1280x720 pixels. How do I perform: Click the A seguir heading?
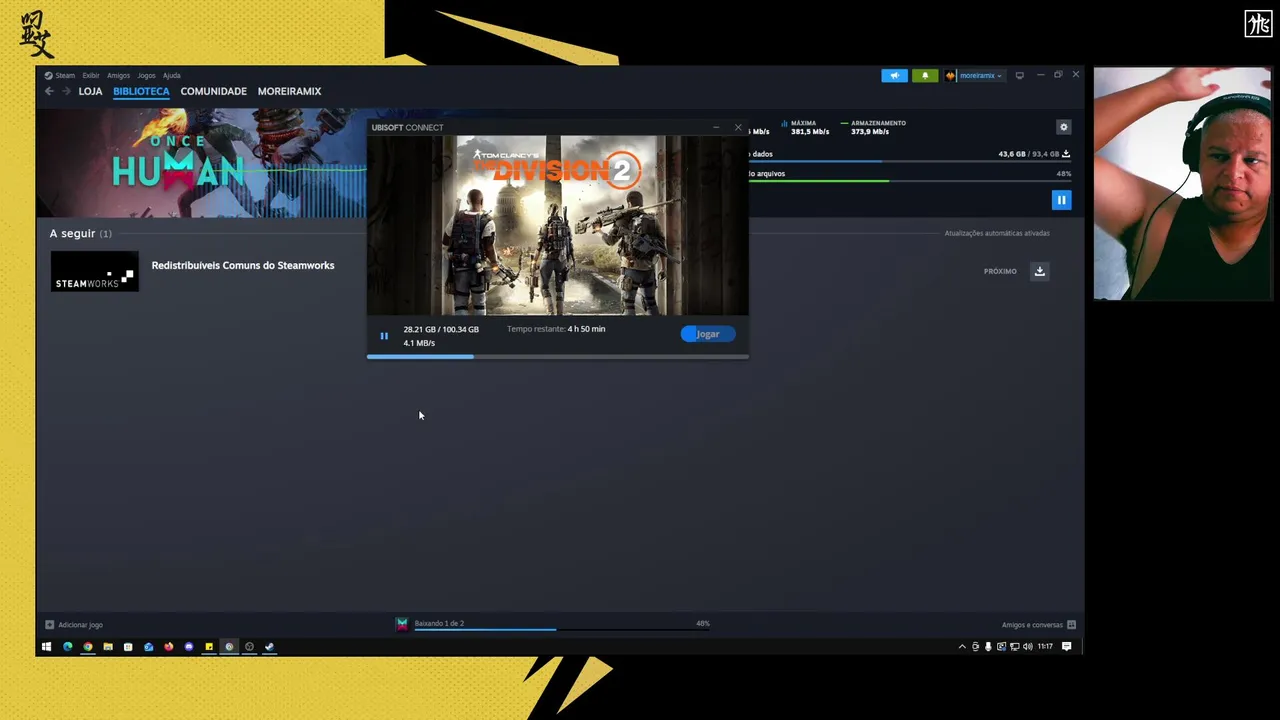point(73,233)
